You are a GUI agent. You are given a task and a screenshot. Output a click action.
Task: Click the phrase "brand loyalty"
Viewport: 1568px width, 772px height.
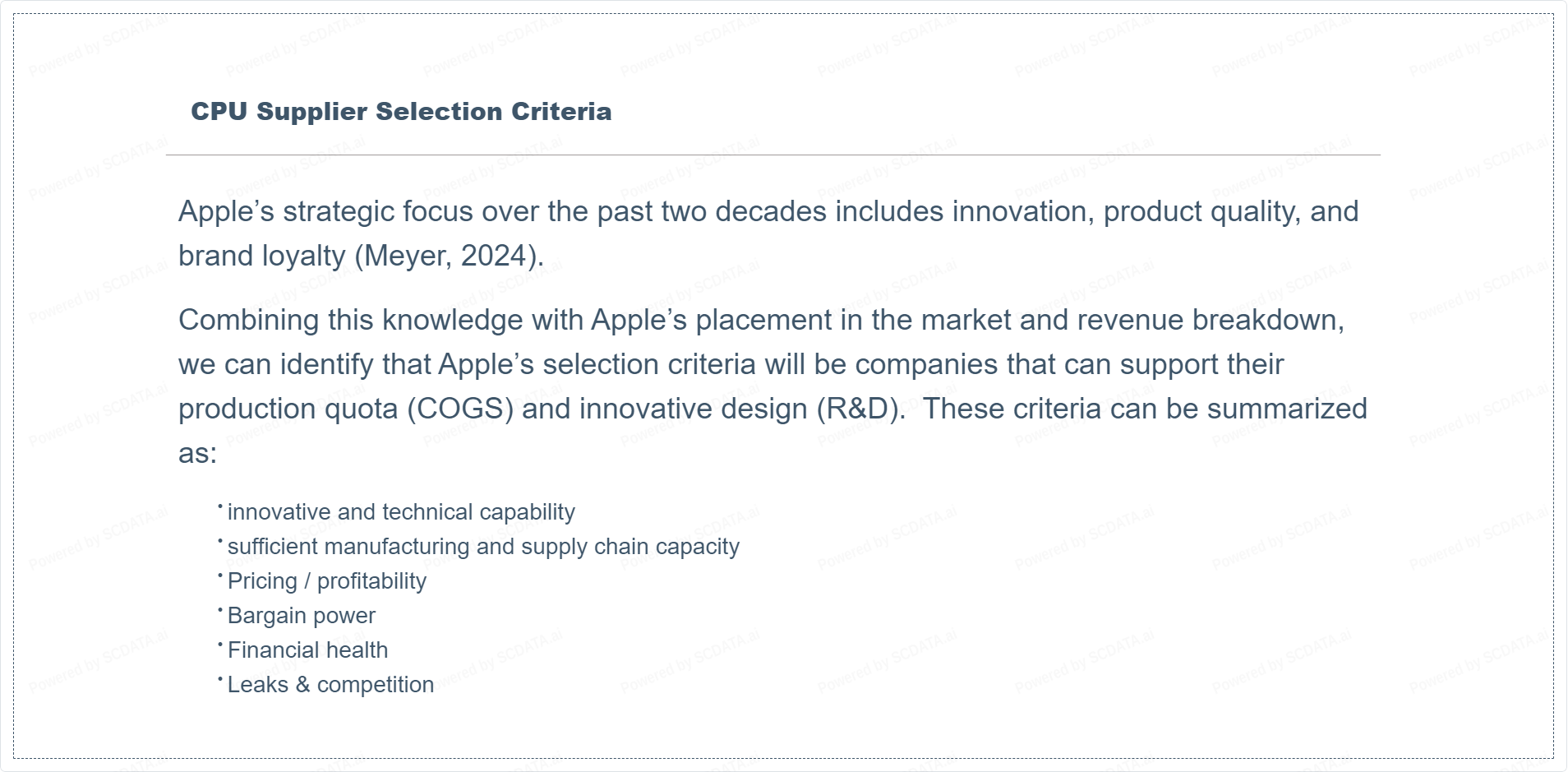click(261, 257)
